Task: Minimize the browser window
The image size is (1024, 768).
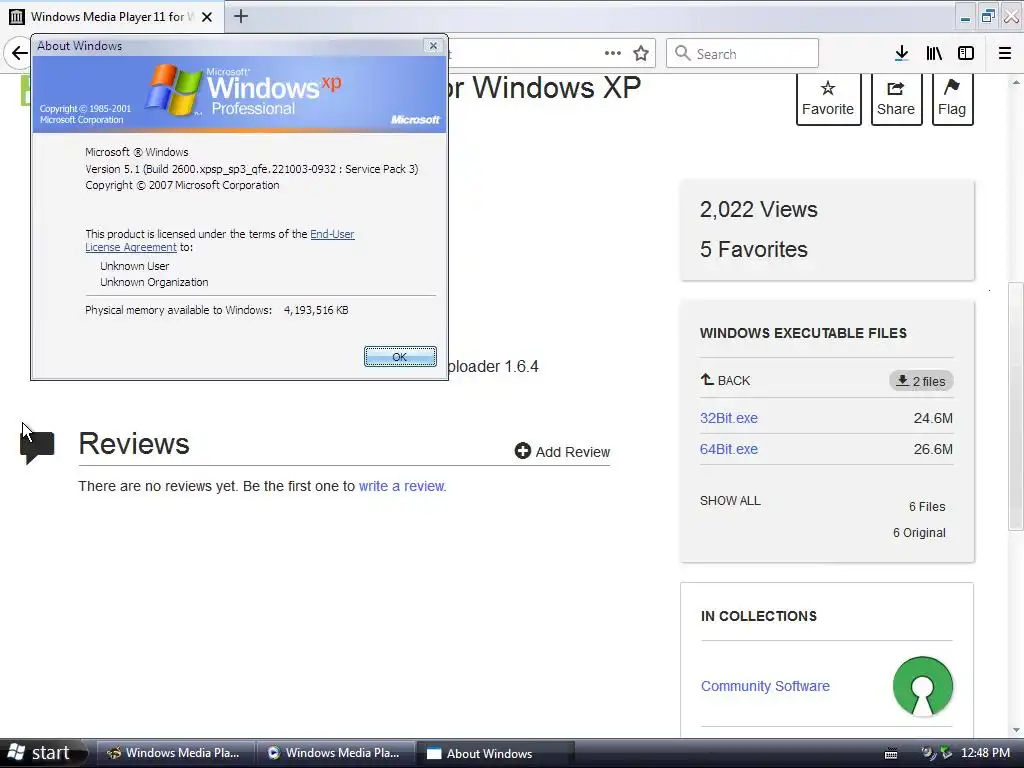Action: coord(965,17)
